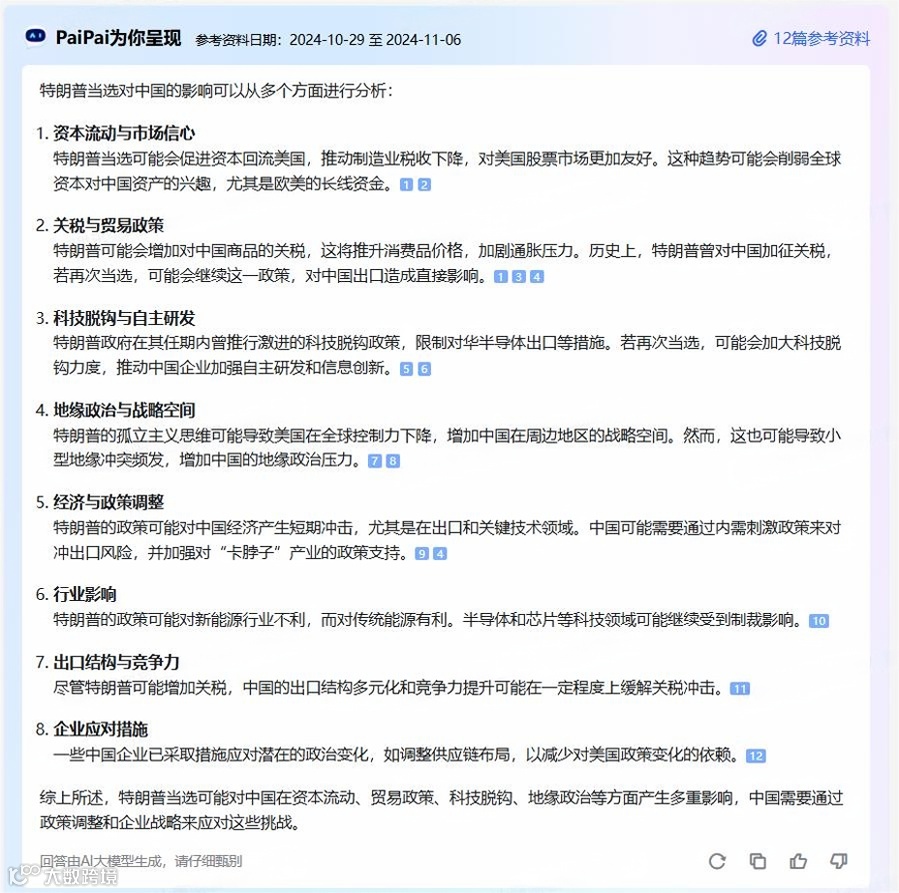The width and height of the screenshot is (899, 893).
Task: Click the heading 经济与政策调整
Action: (108, 502)
